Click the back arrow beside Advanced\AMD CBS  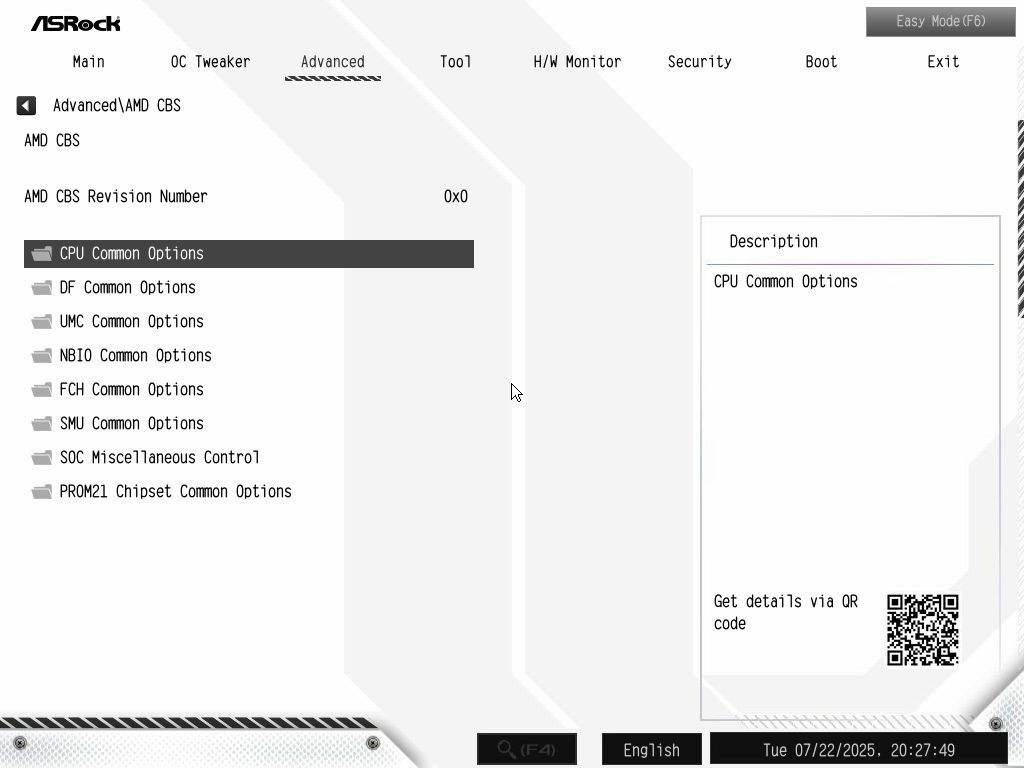tap(26, 105)
